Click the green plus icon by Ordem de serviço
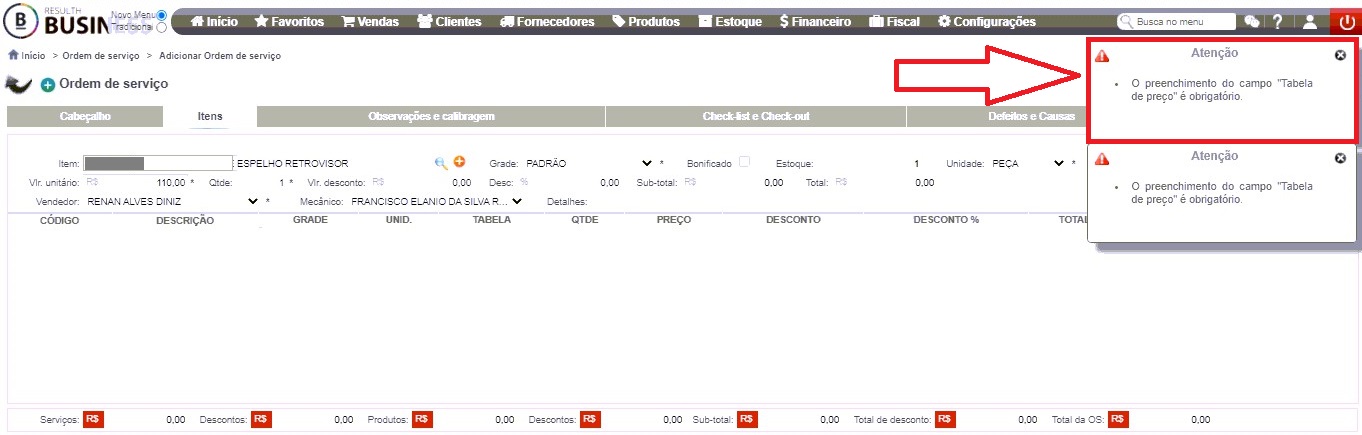The width and height of the screenshot is (1362, 435). click(48, 85)
